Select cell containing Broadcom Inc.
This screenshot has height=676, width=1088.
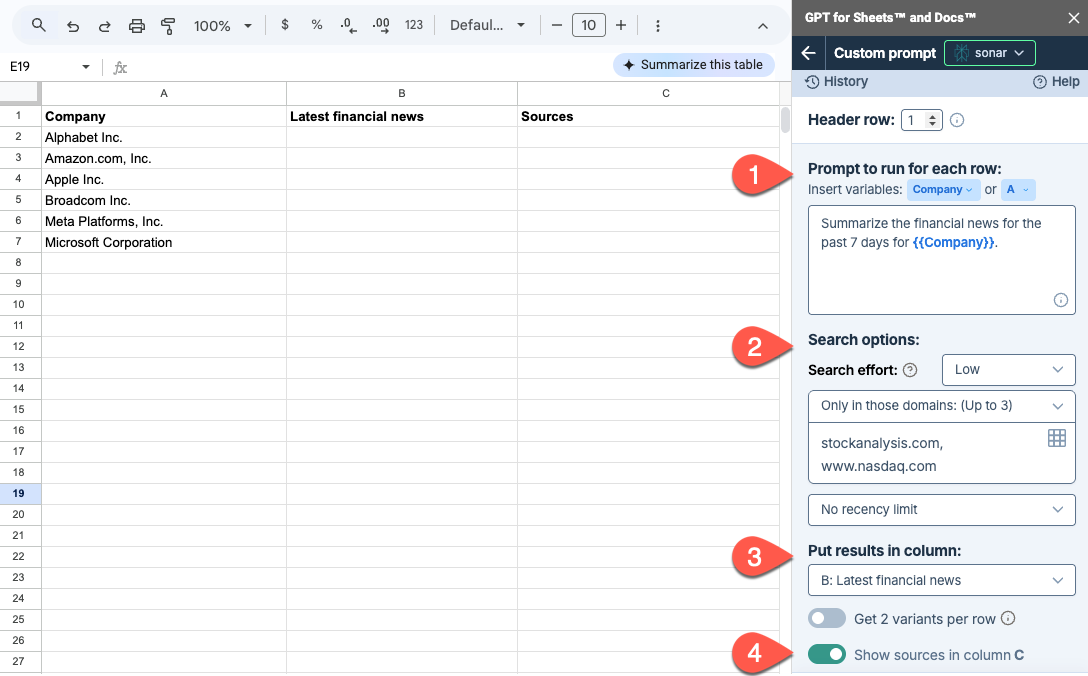pos(164,201)
